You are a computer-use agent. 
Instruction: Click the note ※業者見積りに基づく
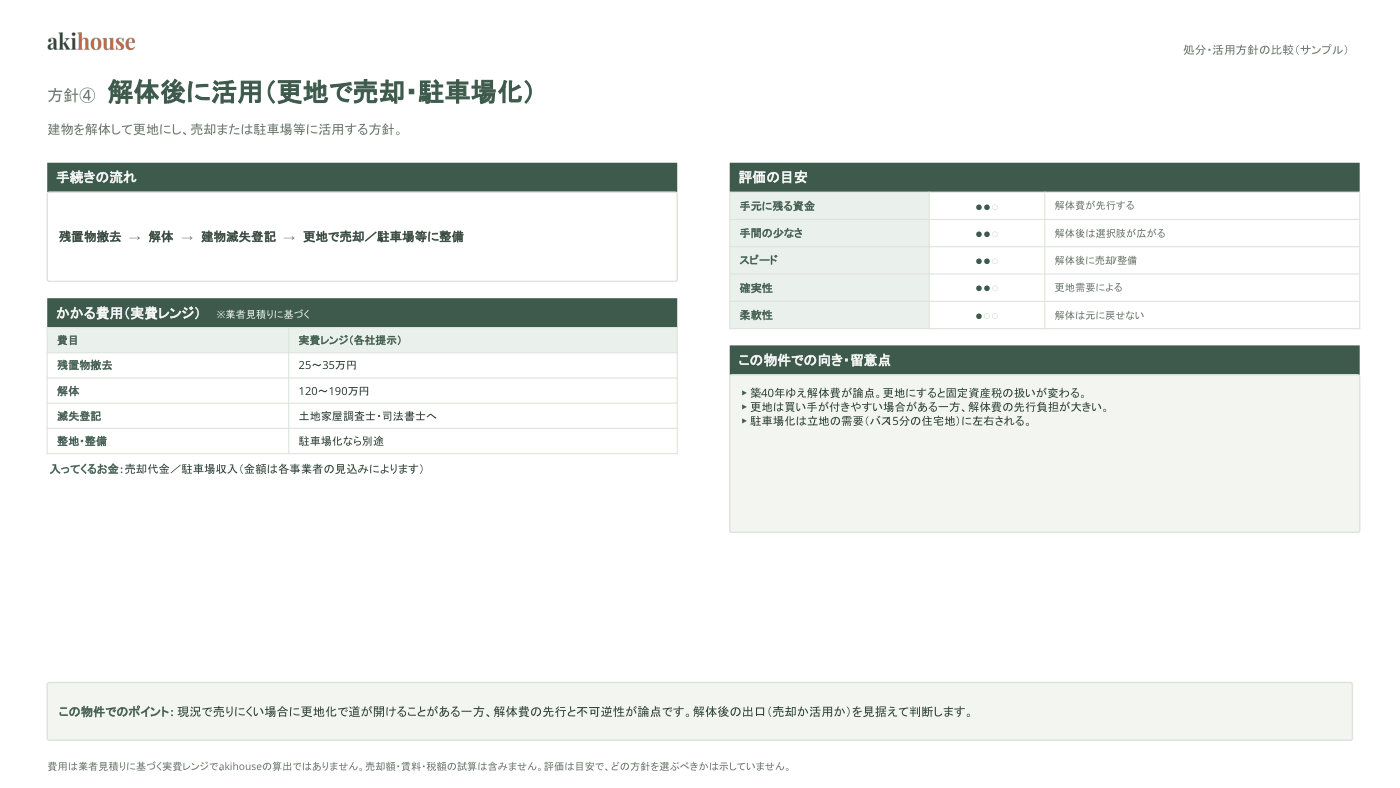263,314
